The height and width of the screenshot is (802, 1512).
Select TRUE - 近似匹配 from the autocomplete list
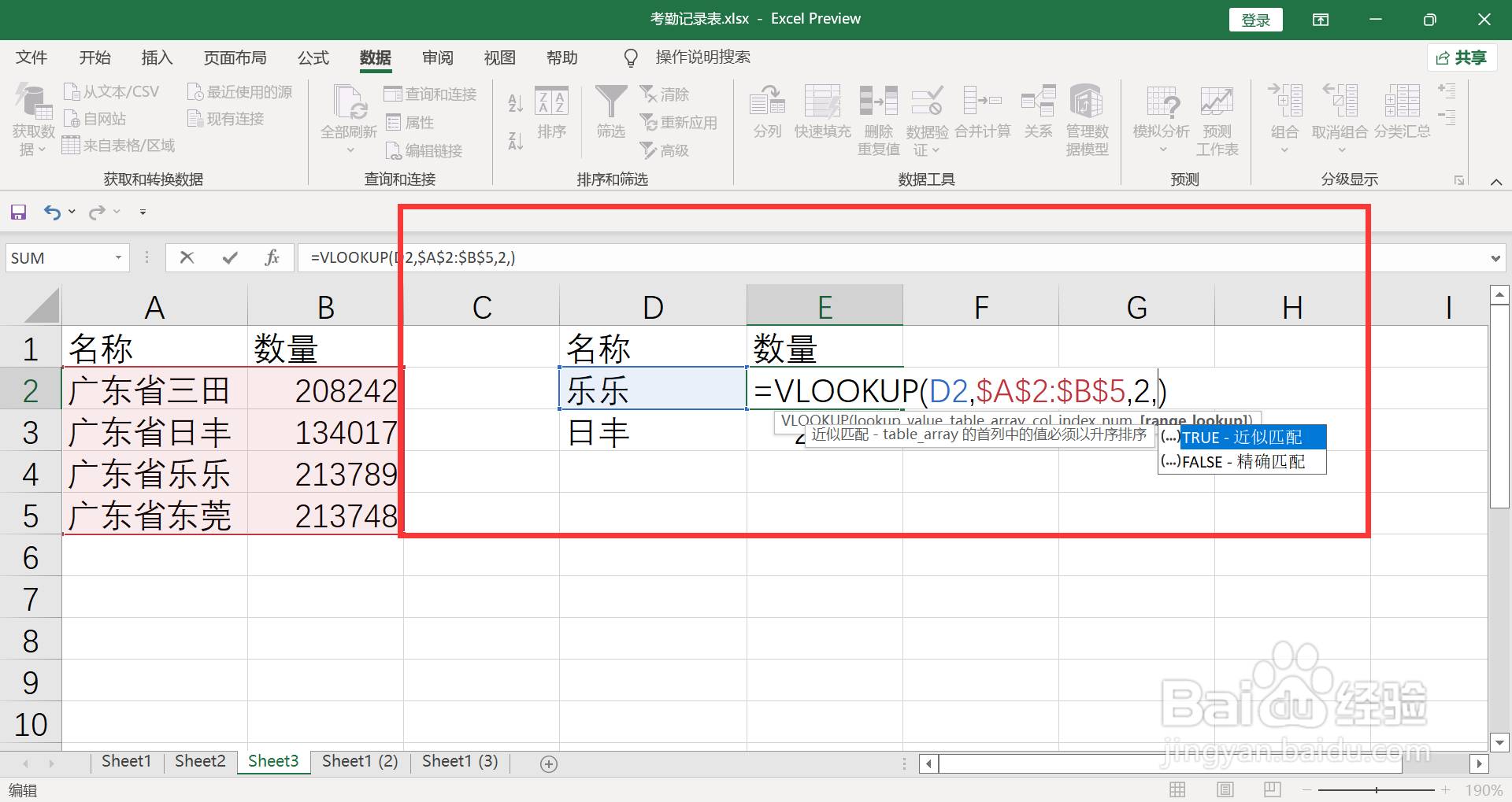pos(1241,437)
